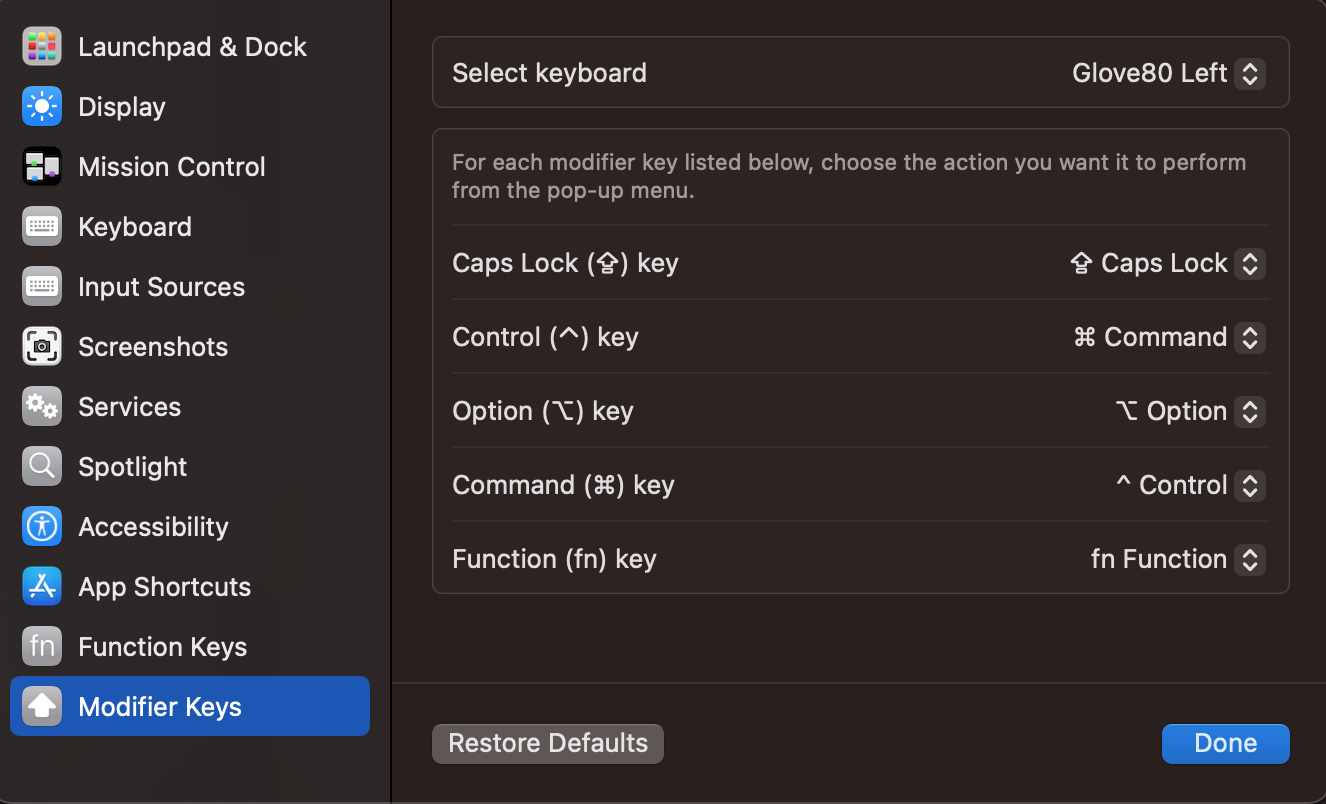Click the Launchpad & Dock icon
1326x804 pixels.
pos(42,47)
